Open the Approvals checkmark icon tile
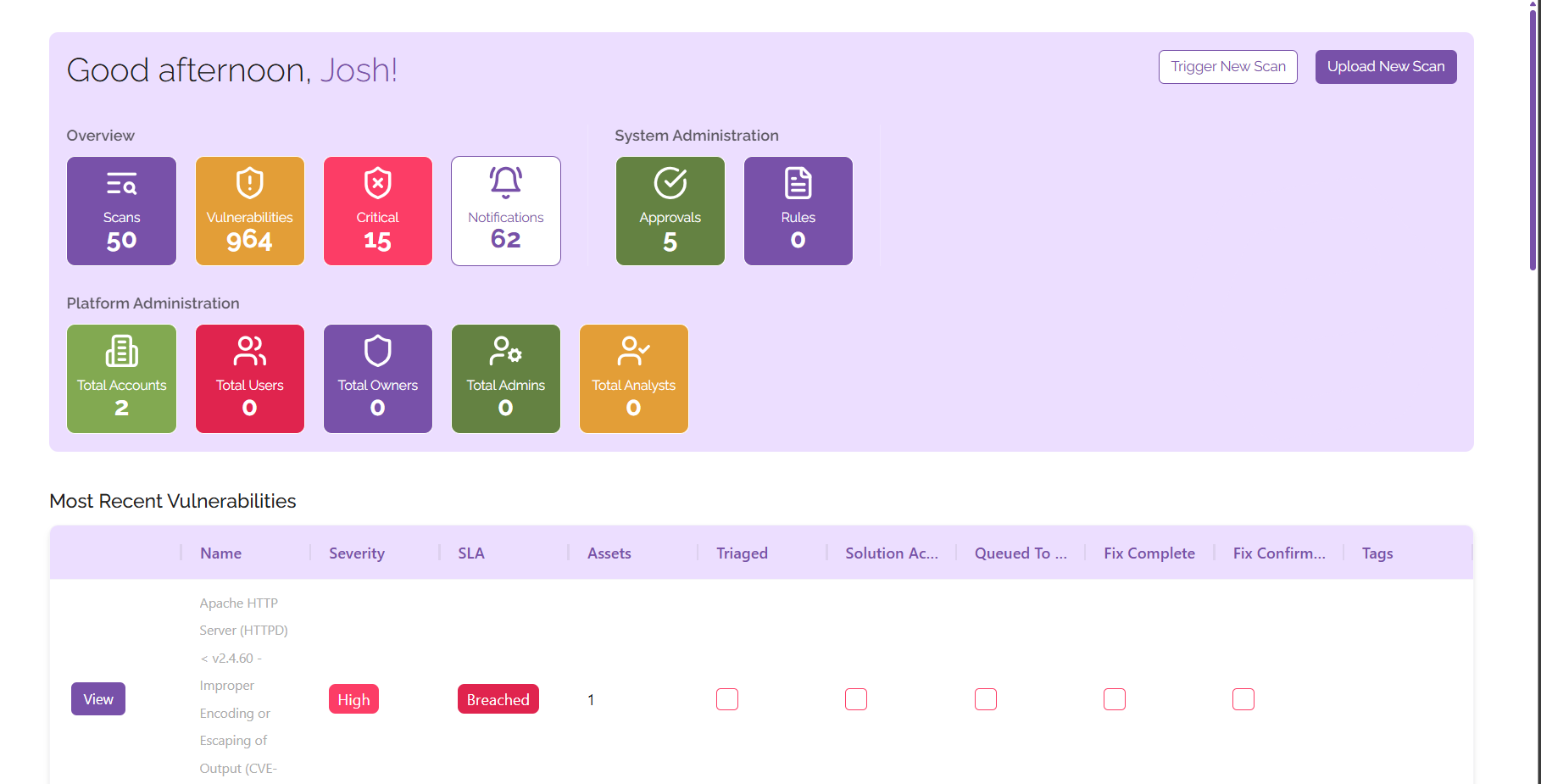The image size is (1541, 784). [670, 184]
